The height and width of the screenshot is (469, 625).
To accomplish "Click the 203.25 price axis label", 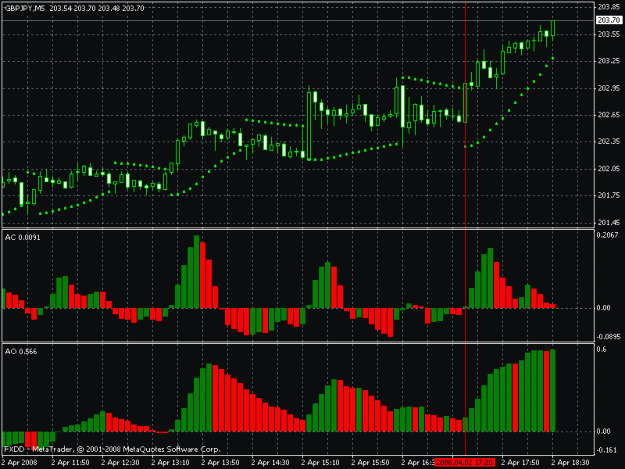I will pyautogui.click(x=609, y=61).
